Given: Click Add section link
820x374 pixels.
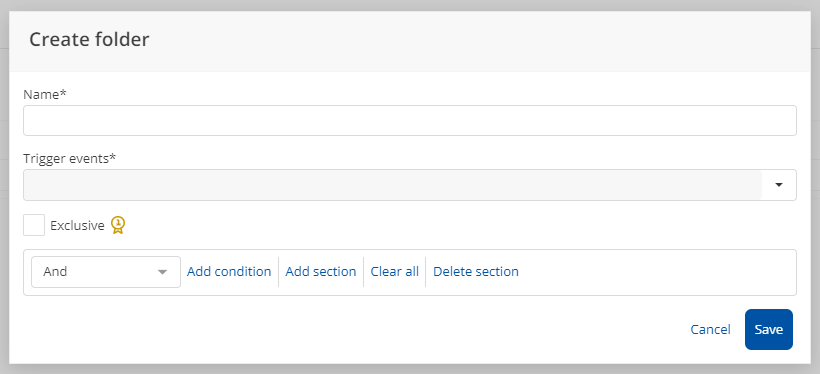Looking at the screenshot, I should pos(321,271).
